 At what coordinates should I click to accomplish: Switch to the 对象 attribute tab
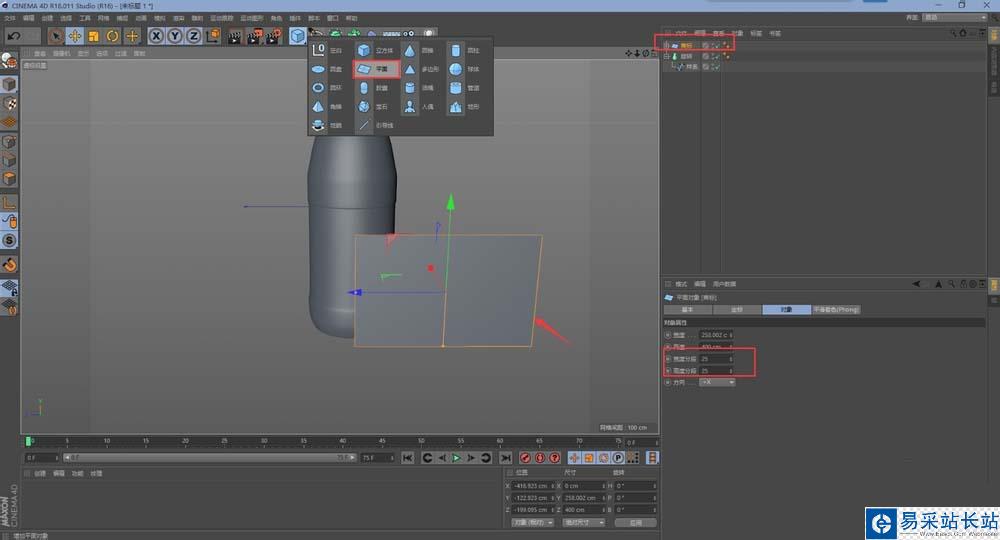coord(785,310)
